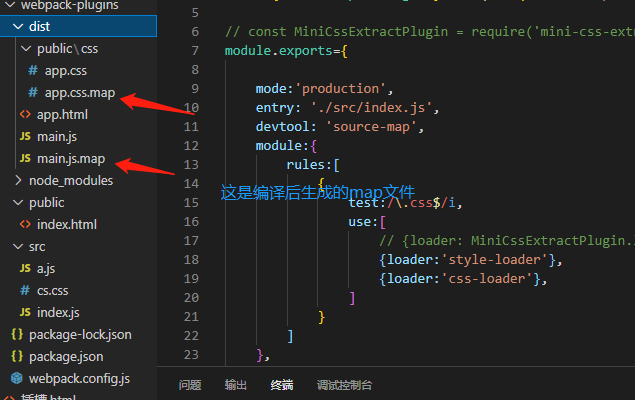The image size is (635, 400).
Task: Open the main.js.map file
Action: 71,159
